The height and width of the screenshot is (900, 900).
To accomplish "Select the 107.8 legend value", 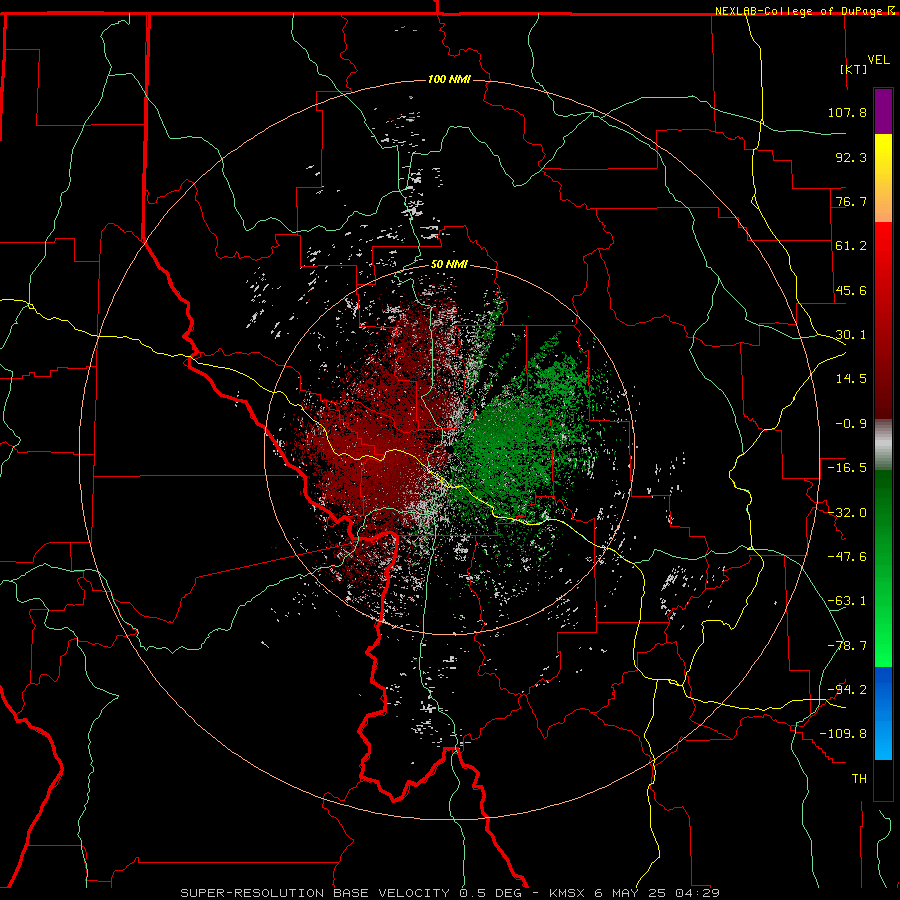I will [x=847, y=112].
